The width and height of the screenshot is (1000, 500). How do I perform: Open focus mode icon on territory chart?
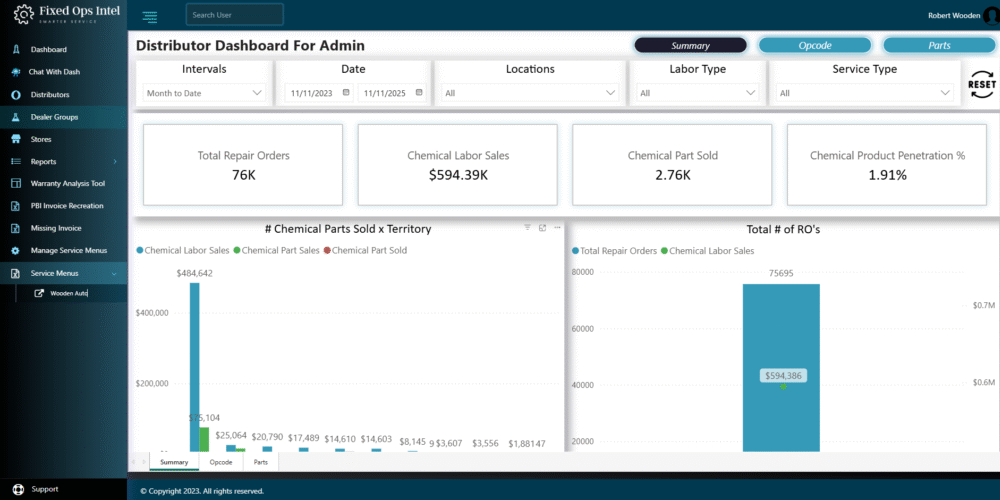coord(542,228)
